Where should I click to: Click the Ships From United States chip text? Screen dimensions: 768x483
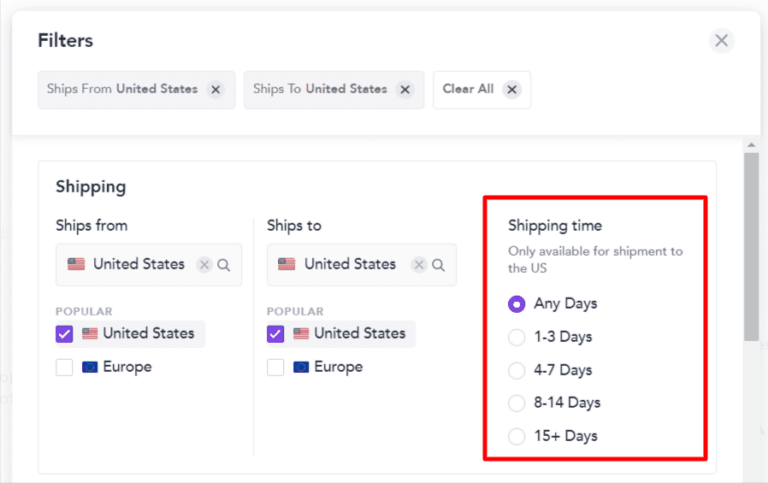coord(122,89)
